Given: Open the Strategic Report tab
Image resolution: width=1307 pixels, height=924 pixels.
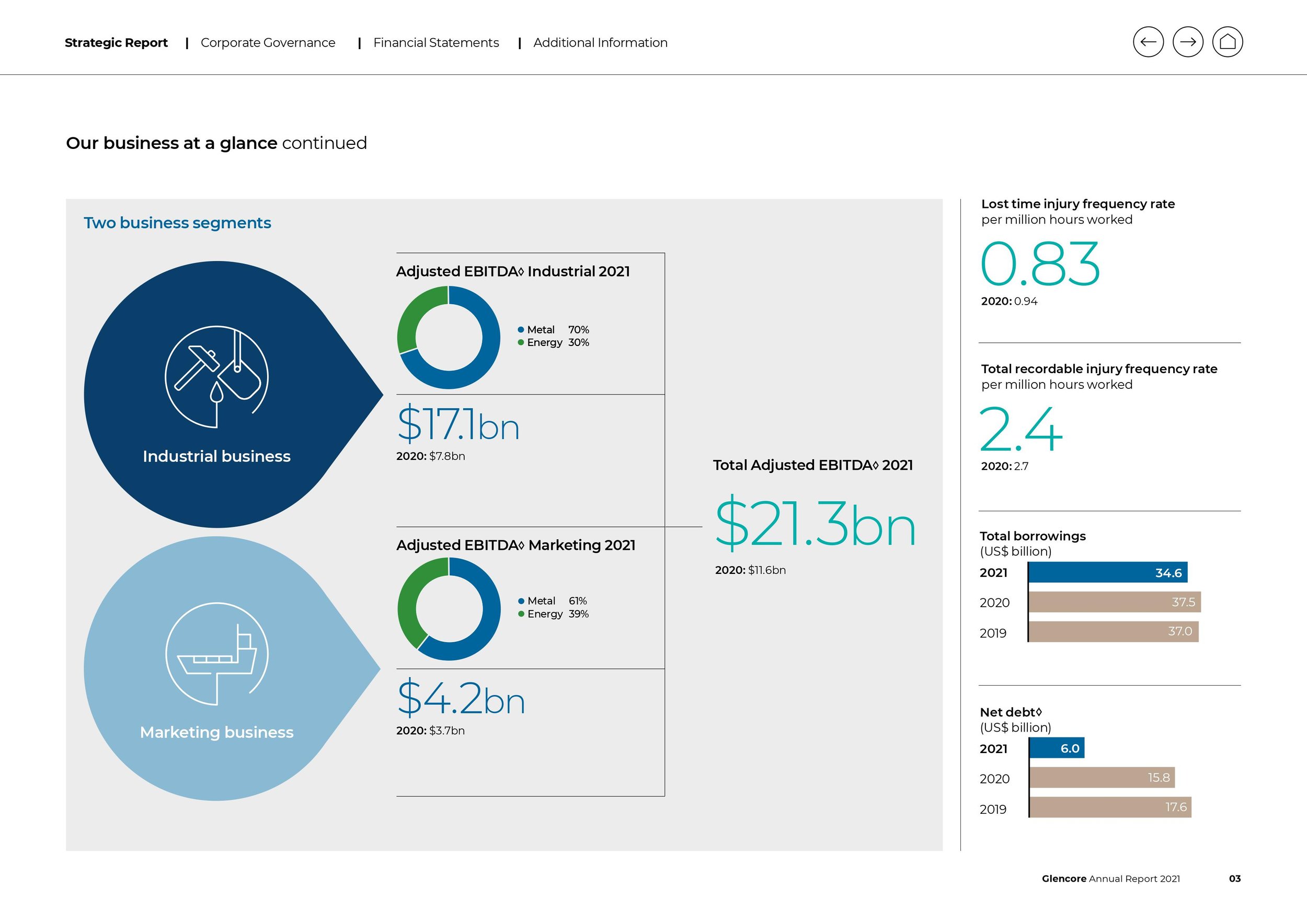Looking at the screenshot, I should [116, 43].
